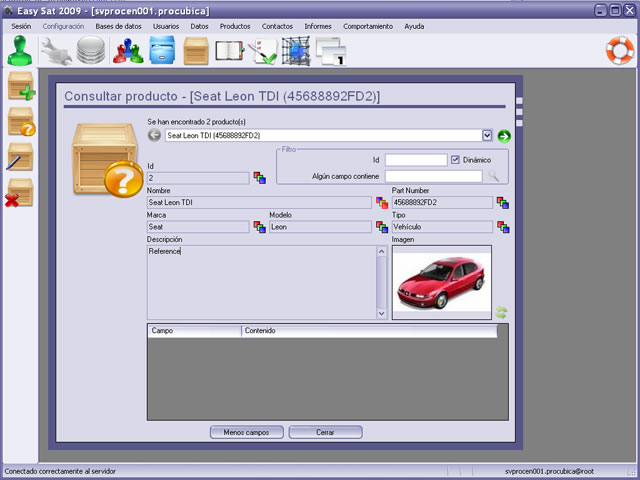Open the reports checklist icon
Screen dimensions: 640x480
tap(262, 51)
